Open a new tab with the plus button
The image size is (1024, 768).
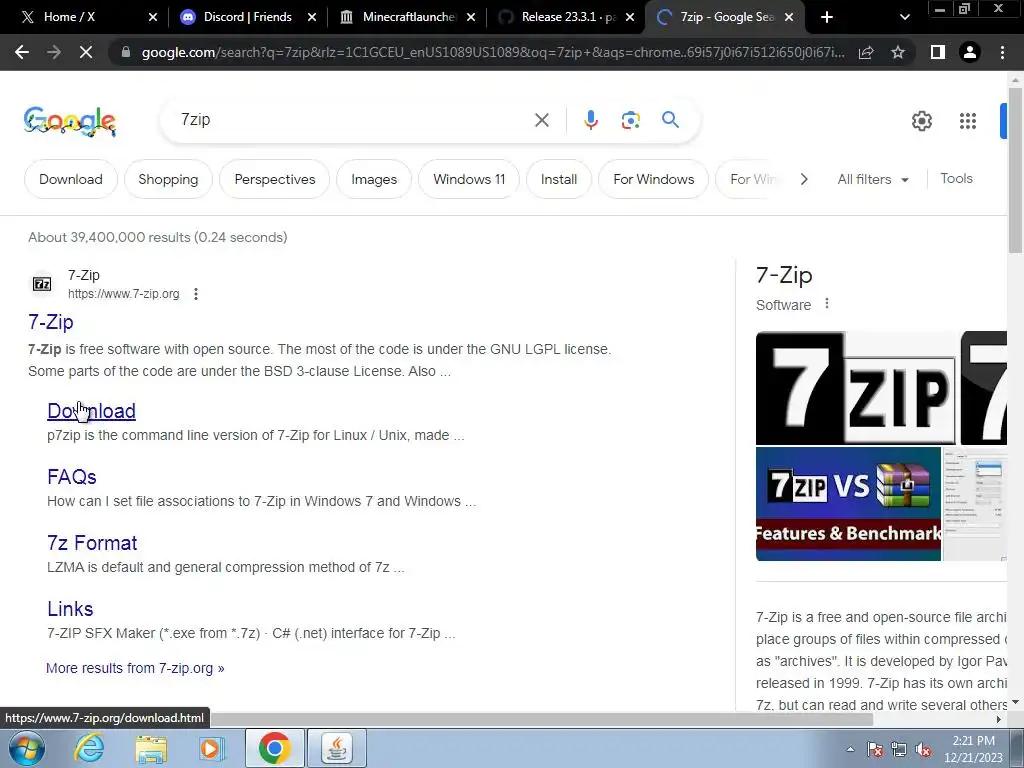(x=827, y=17)
